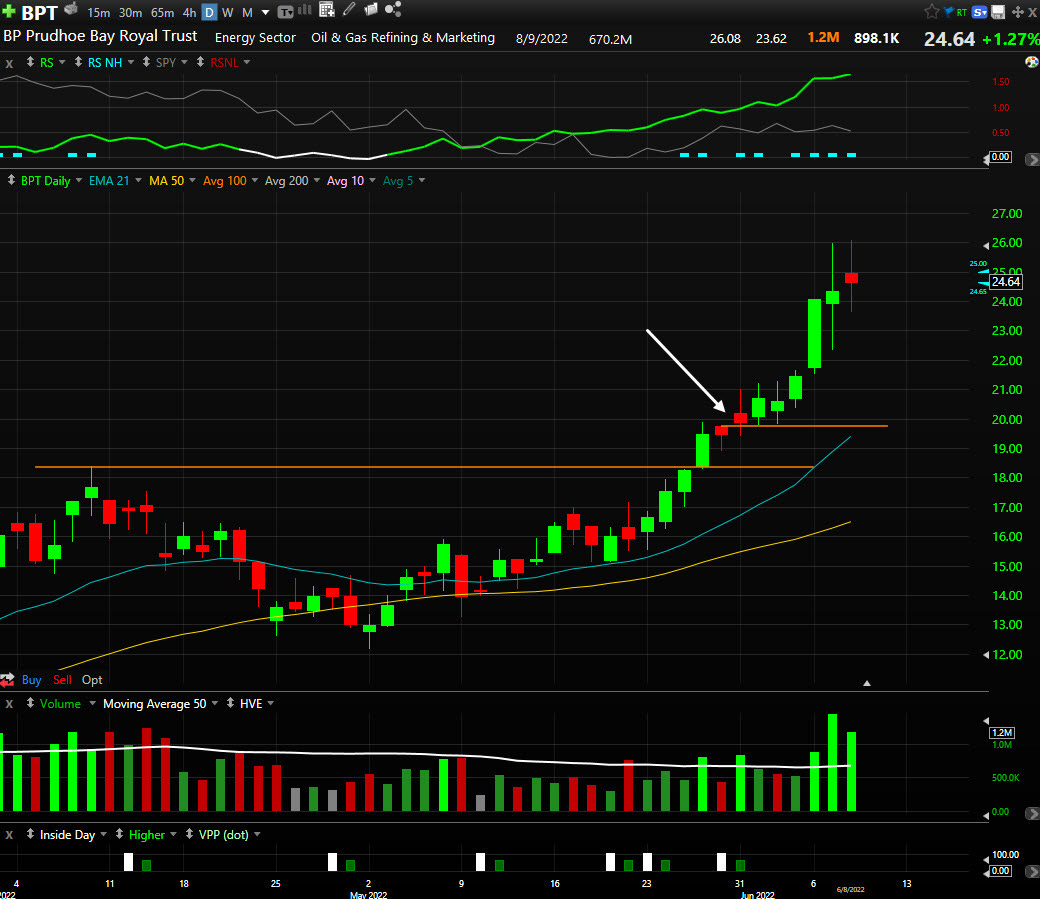Click reorder arrows beside Higher label

coord(119,834)
